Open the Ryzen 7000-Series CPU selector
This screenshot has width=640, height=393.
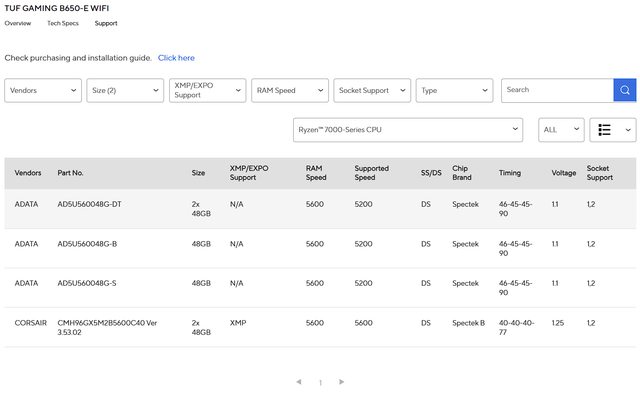coord(408,130)
